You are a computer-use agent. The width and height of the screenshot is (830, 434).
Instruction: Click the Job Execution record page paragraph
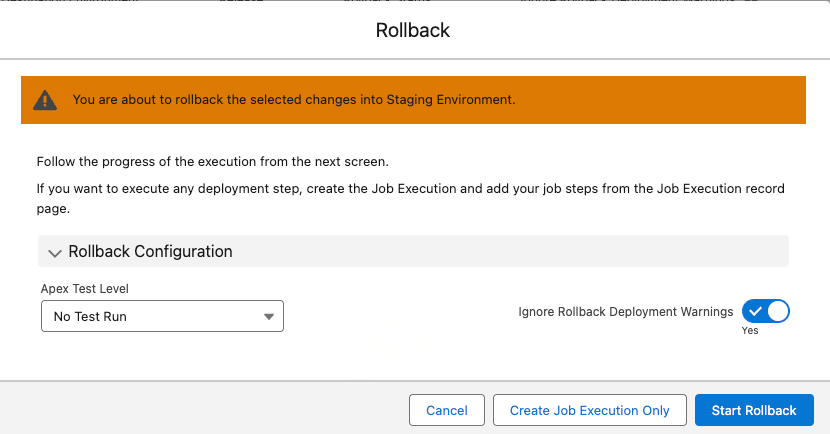(410, 199)
